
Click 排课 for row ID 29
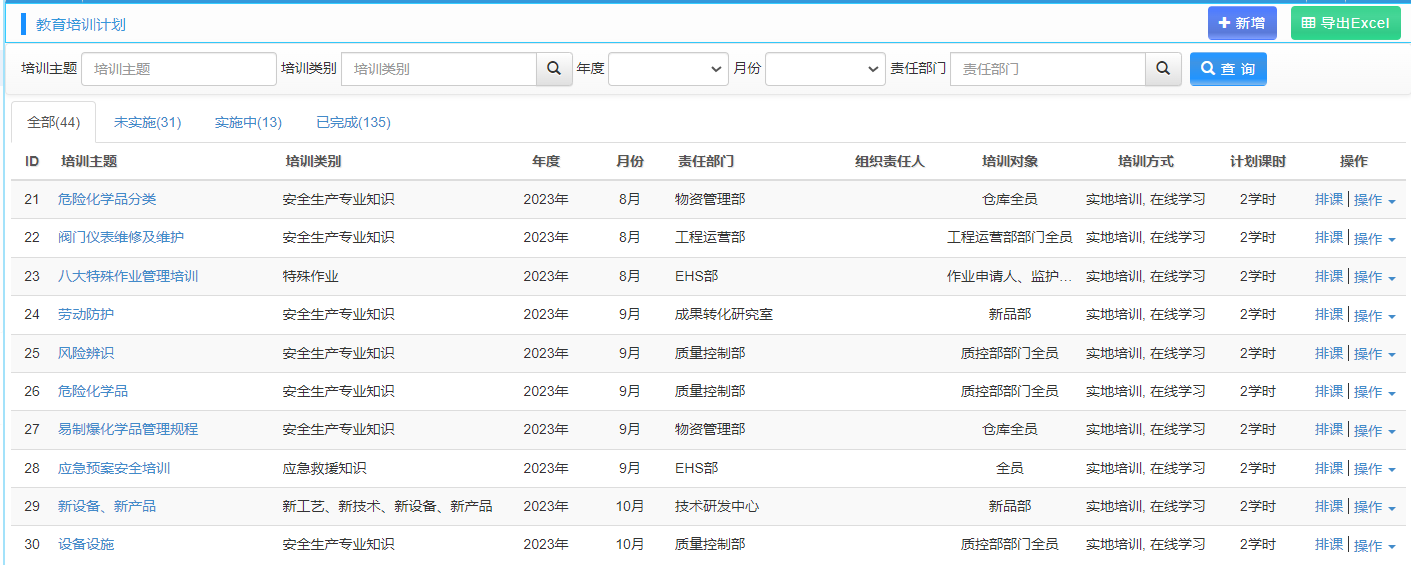(1329, 506)
